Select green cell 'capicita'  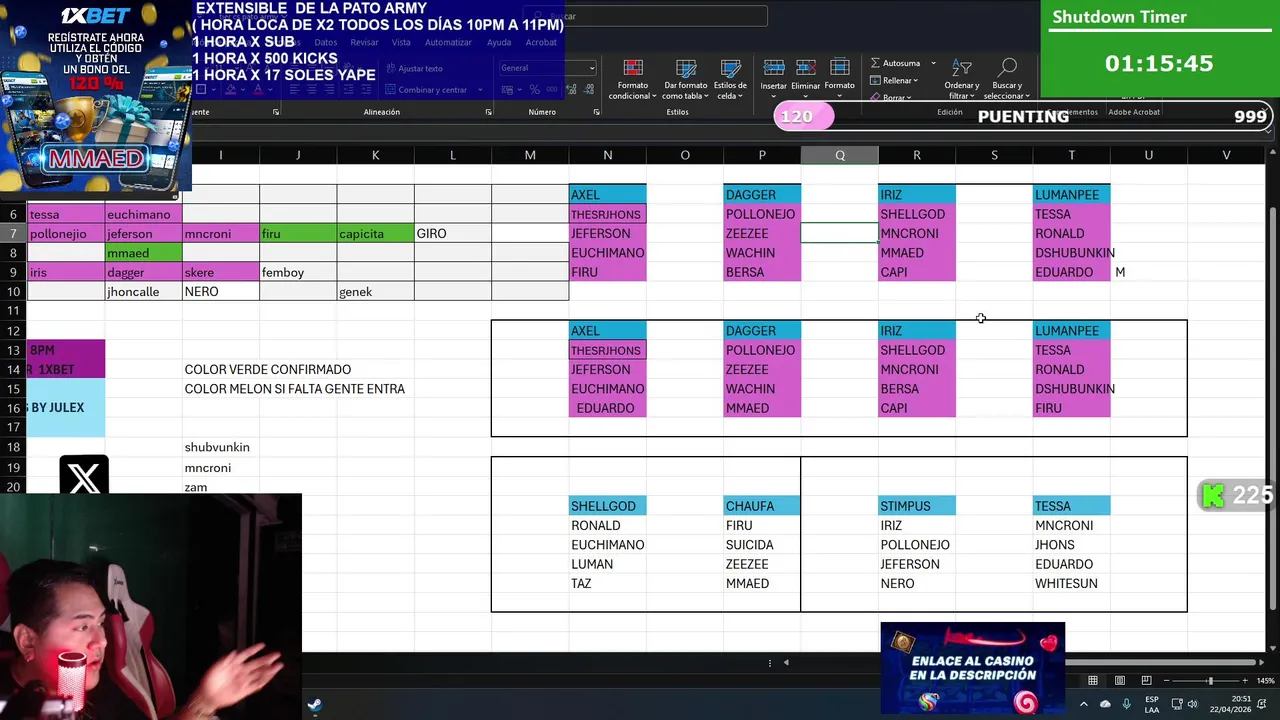pos(375,233)
